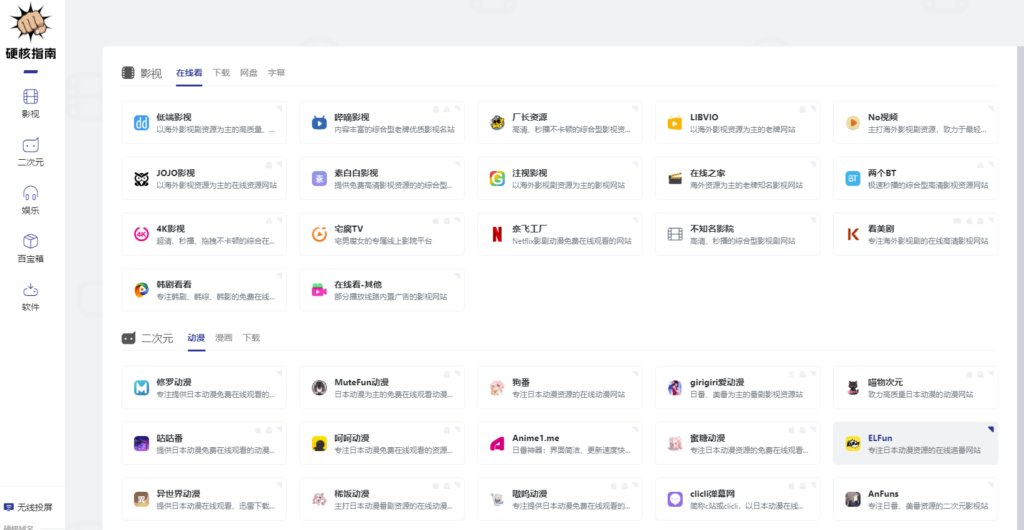Screen dimensions: 1024x530
Task: Switch to the 漫画 tab
Action: pyautogui.click(x=224, y=338)
